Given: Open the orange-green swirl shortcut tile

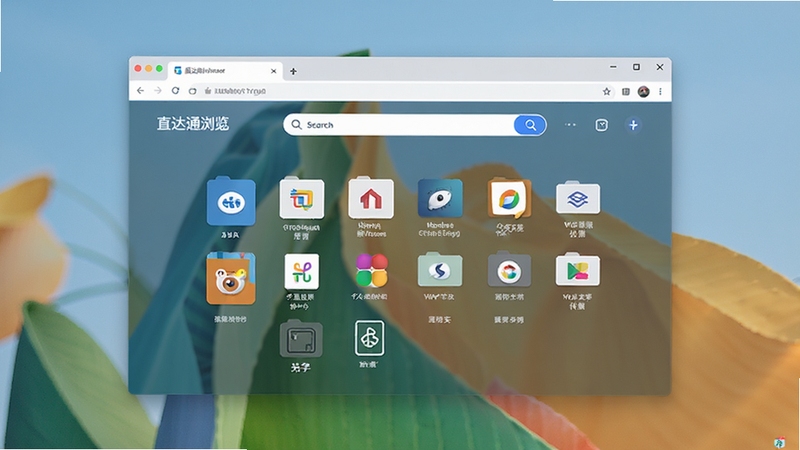Looking at the screenshot, I should pos(509,198).
